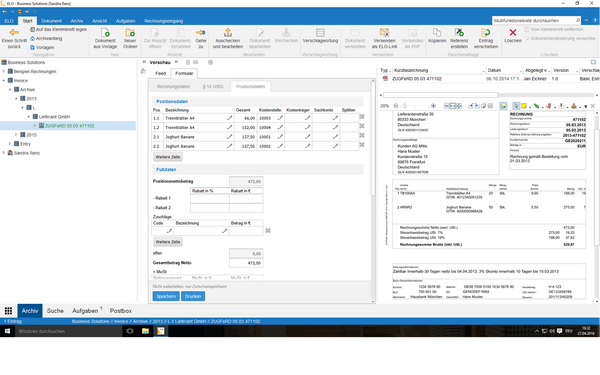This screenshot has width=600, height=375.
Task: Open Postbox in the bottom bar
Action: click(121, 311)
